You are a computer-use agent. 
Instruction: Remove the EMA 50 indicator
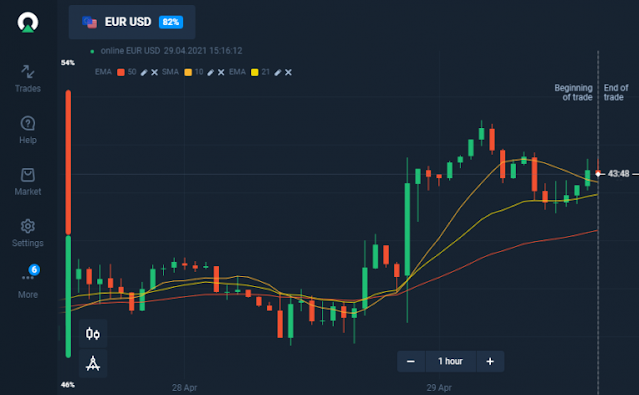154,73
